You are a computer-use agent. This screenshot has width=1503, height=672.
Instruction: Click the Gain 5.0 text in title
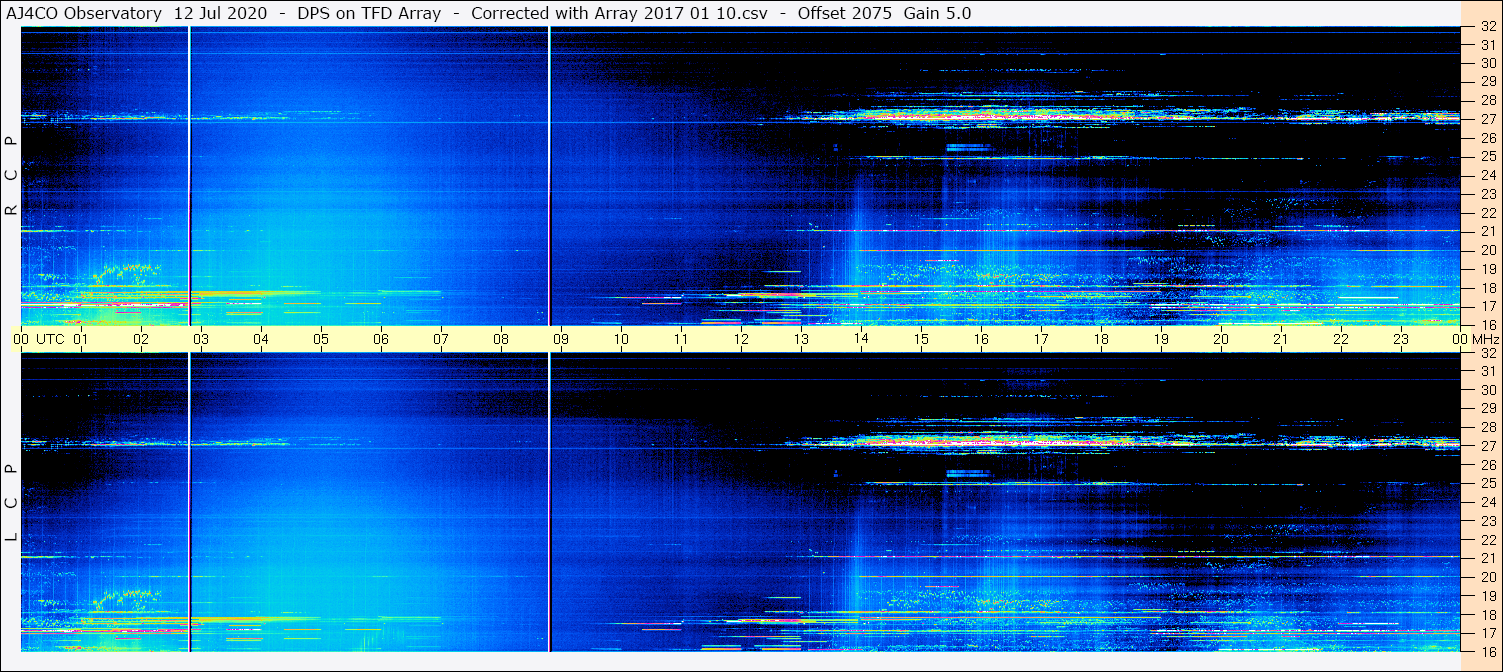(937, 13)
